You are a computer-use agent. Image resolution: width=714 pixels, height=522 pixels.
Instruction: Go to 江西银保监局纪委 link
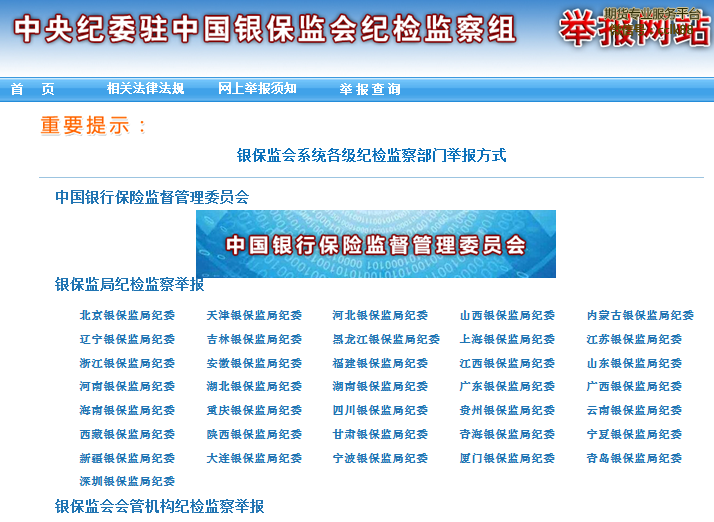pos(507,363)
